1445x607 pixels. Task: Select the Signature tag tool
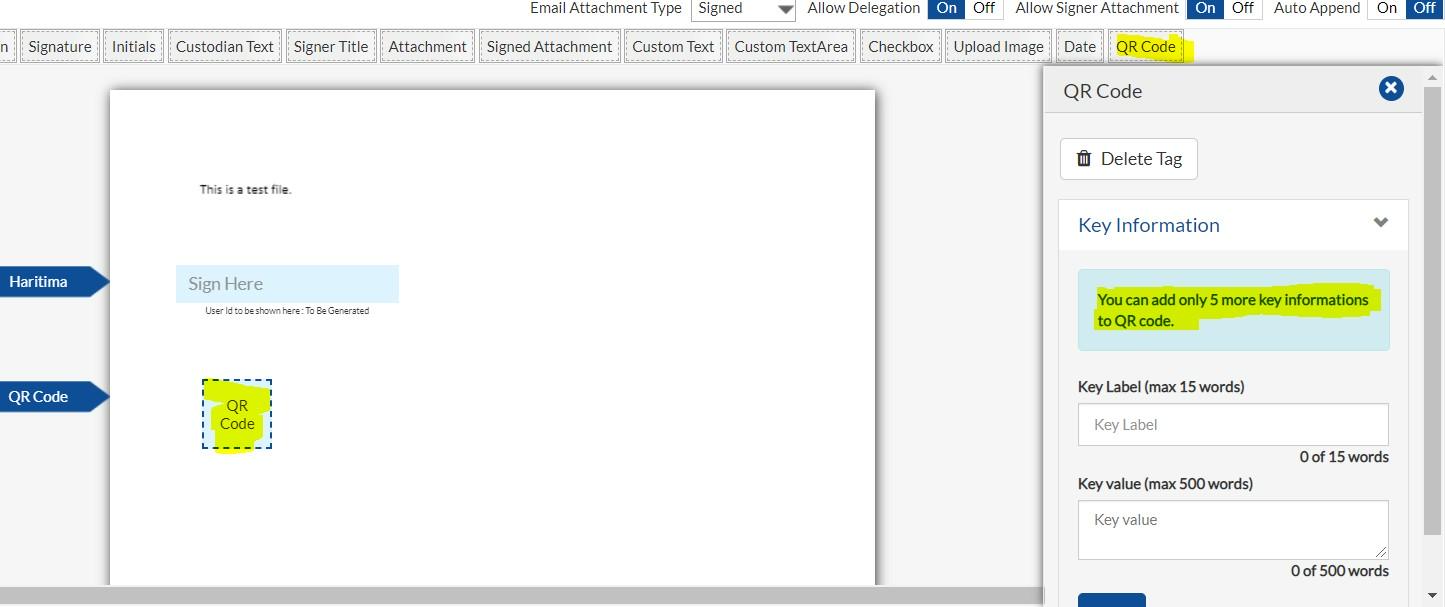coord(60,46)
